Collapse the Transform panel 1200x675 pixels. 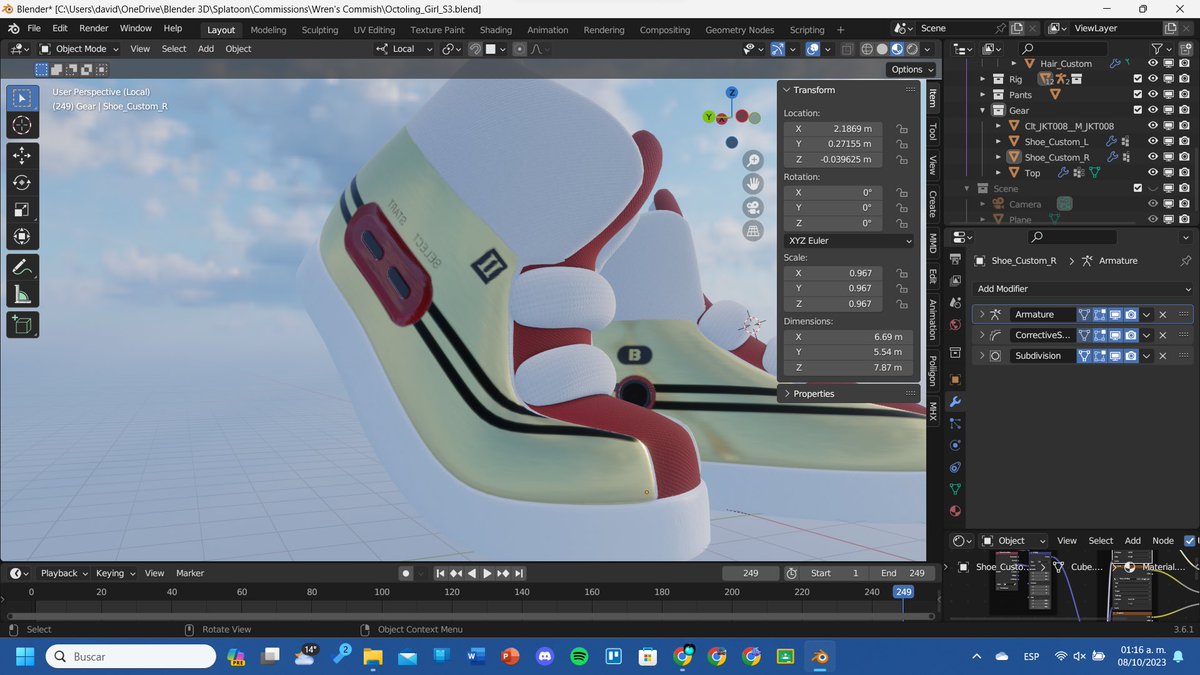(786, 90)
